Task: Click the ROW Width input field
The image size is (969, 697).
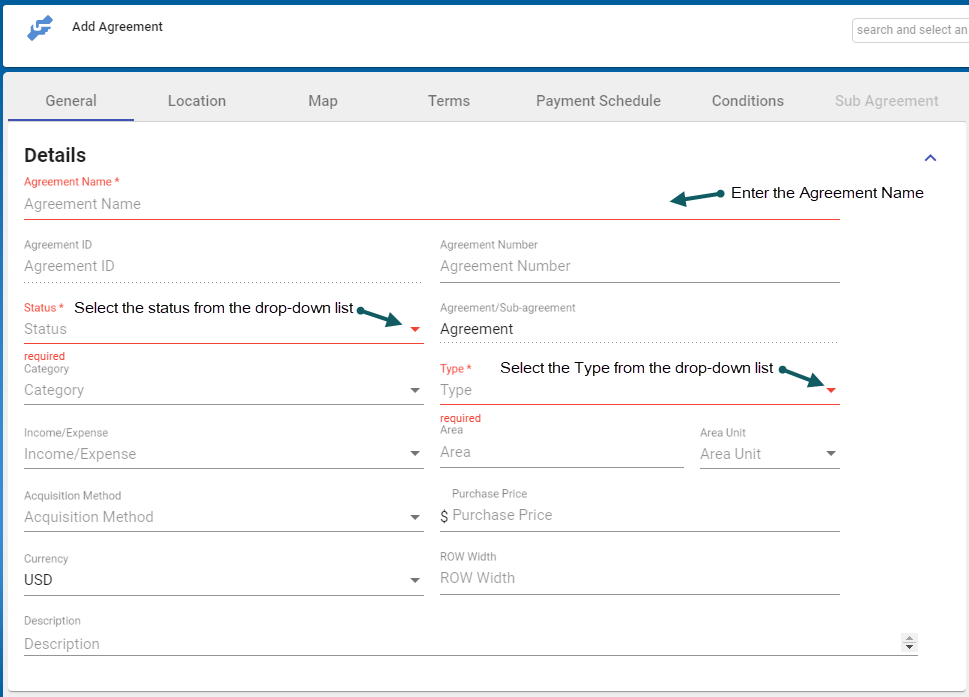Action: [638, 578]
